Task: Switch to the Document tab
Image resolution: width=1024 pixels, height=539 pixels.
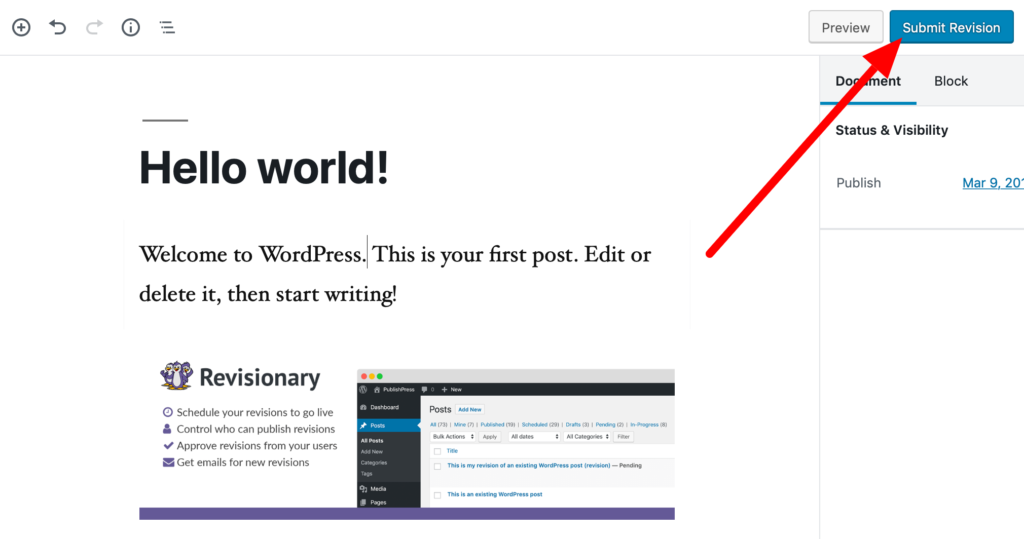Action: 868,81
